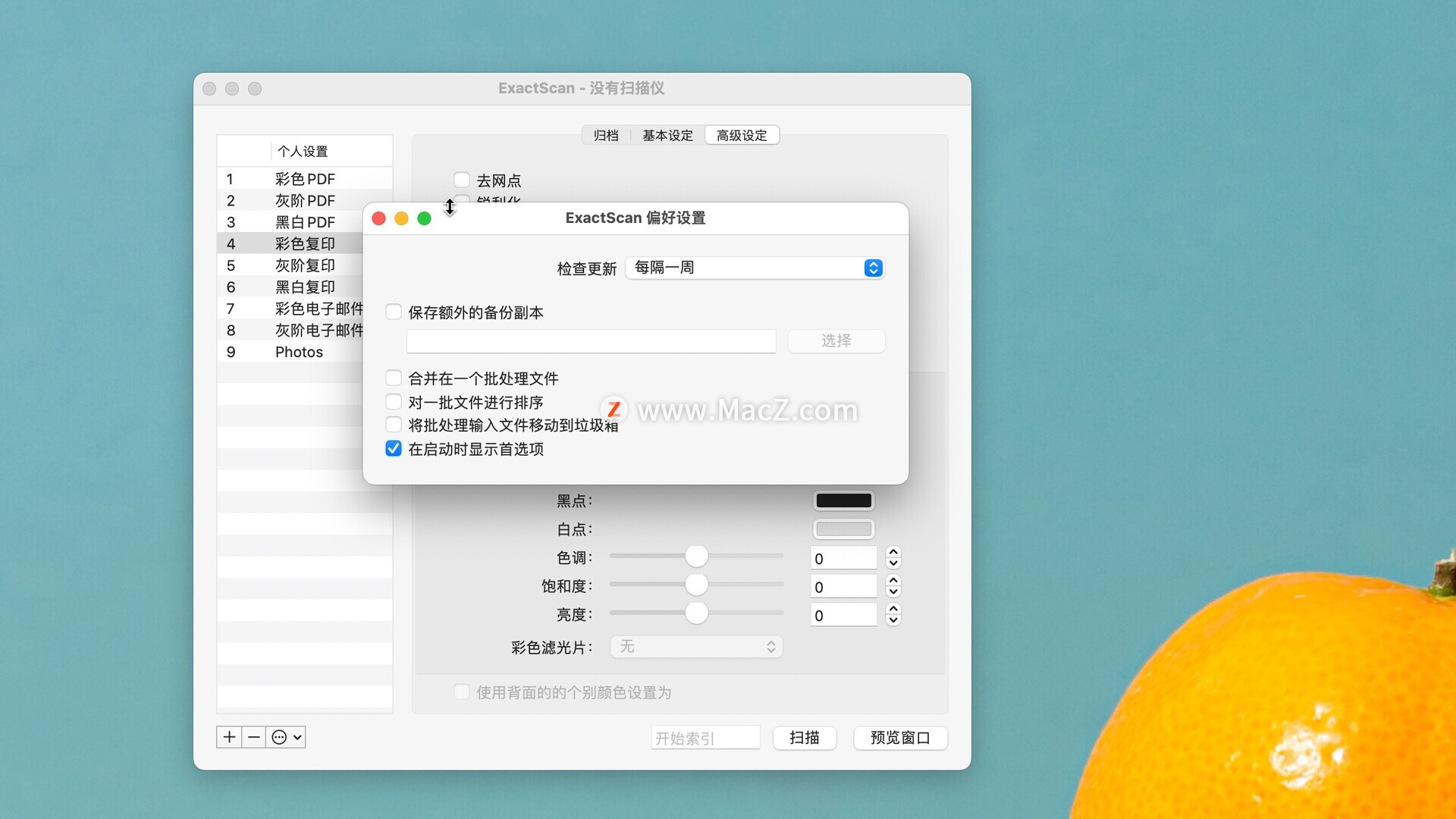Click the 饱和度 value field
This screenshot has width=1456, height=819.
tap(843, 586)
